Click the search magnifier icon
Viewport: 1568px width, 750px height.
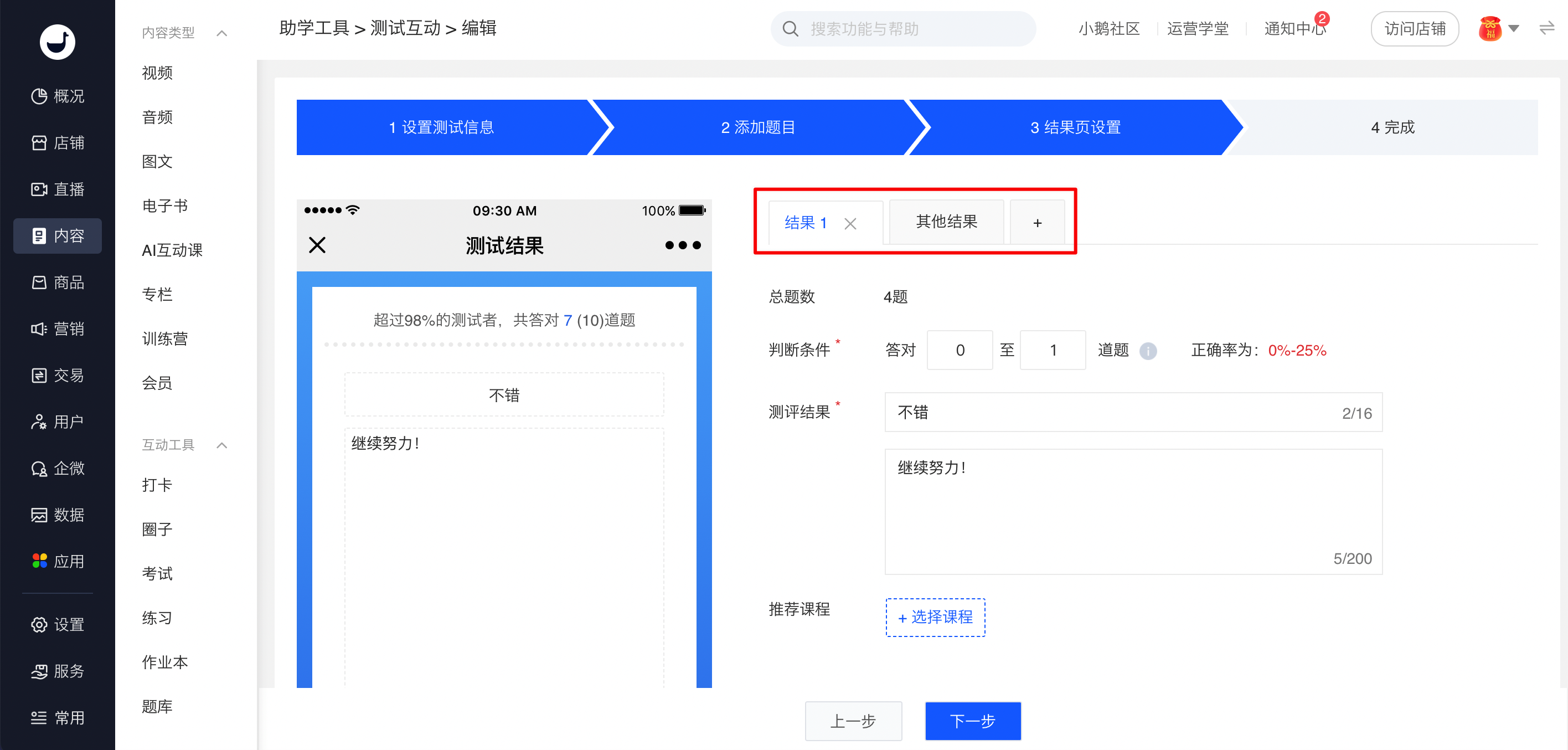point(790,29)
